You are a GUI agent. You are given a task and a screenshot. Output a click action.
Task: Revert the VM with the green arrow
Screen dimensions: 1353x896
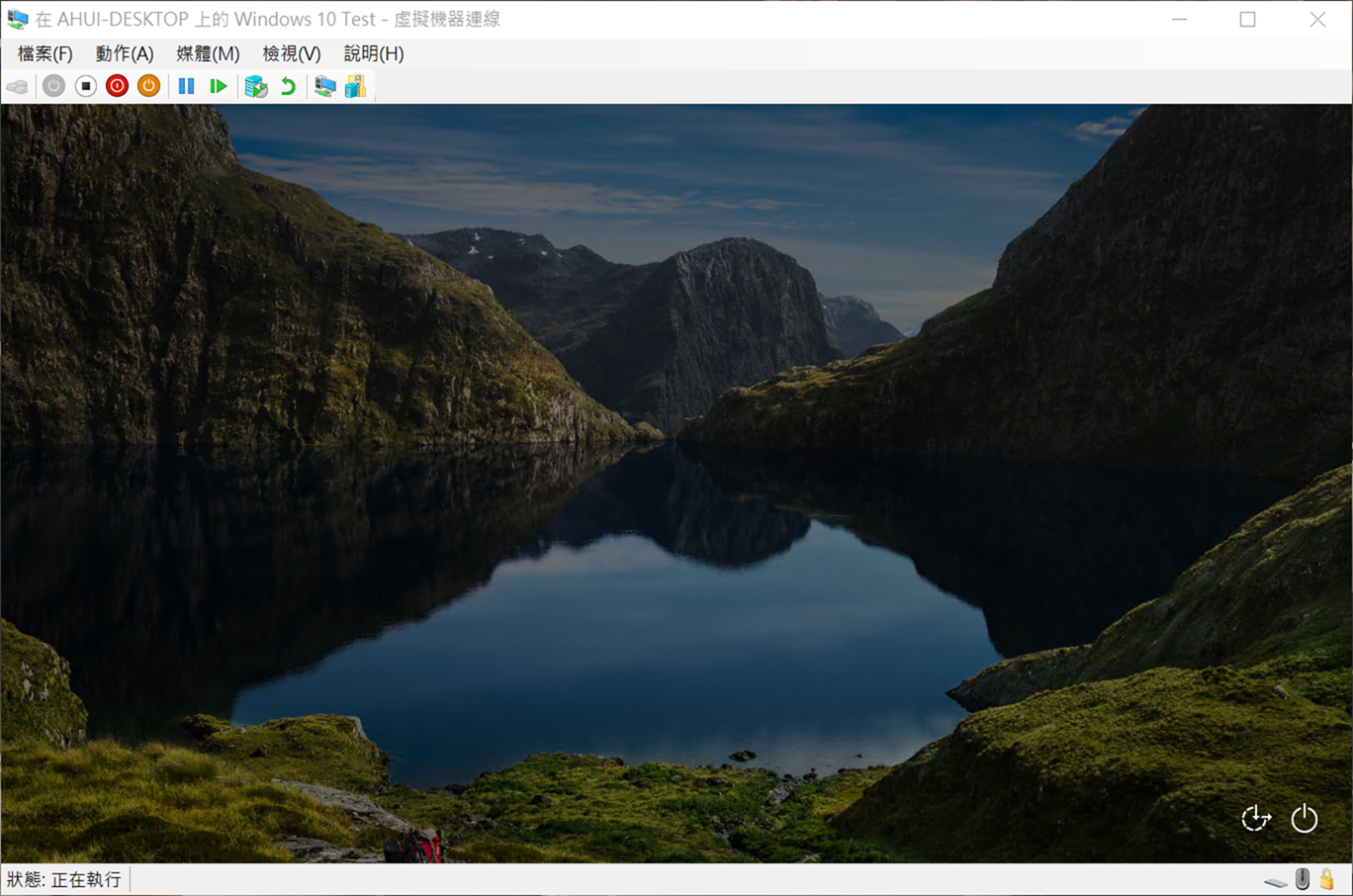(288, 86)
